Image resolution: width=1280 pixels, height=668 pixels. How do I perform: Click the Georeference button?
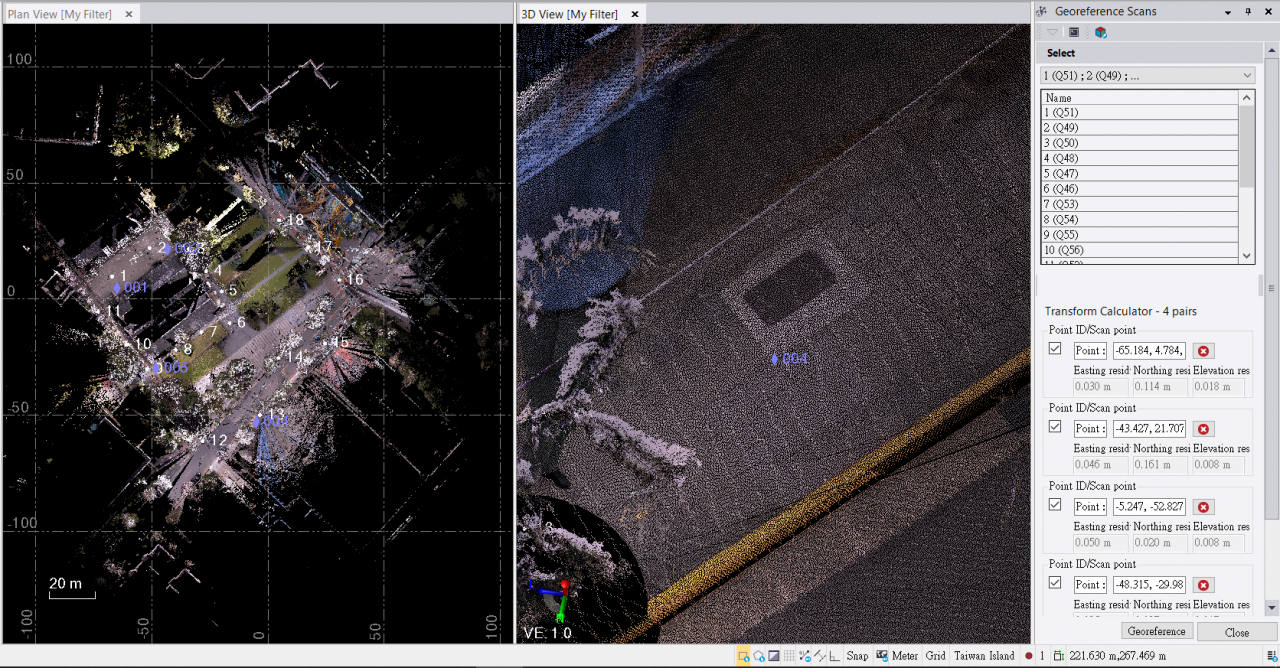1157,632
